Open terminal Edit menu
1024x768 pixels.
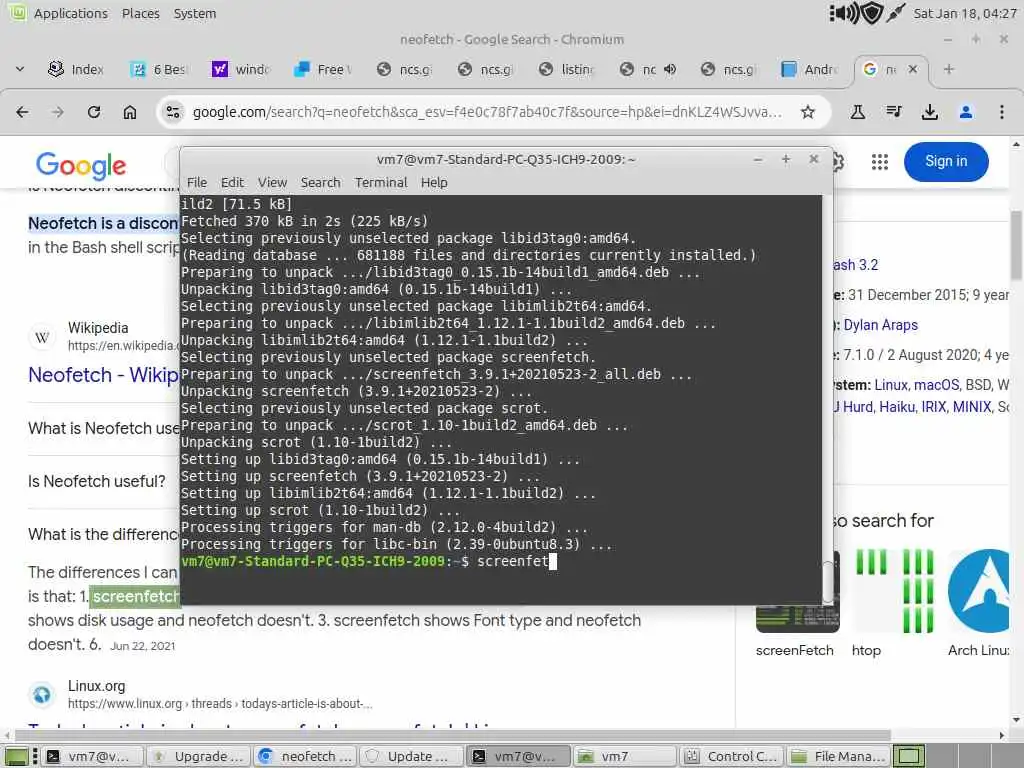click(x=232, y=182)
